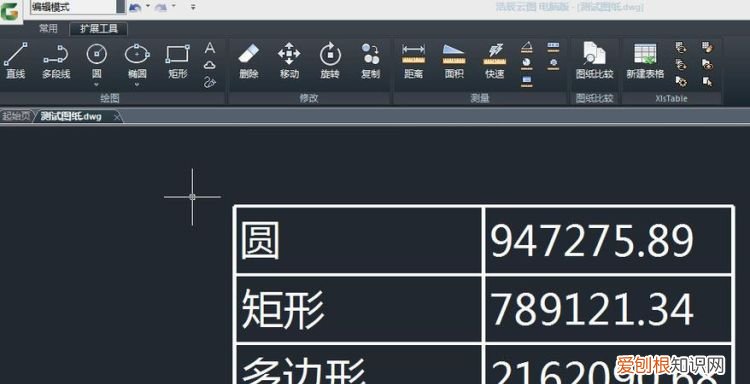
Task: Click the freehand sketch tool icon
Action: coord(210,82)
